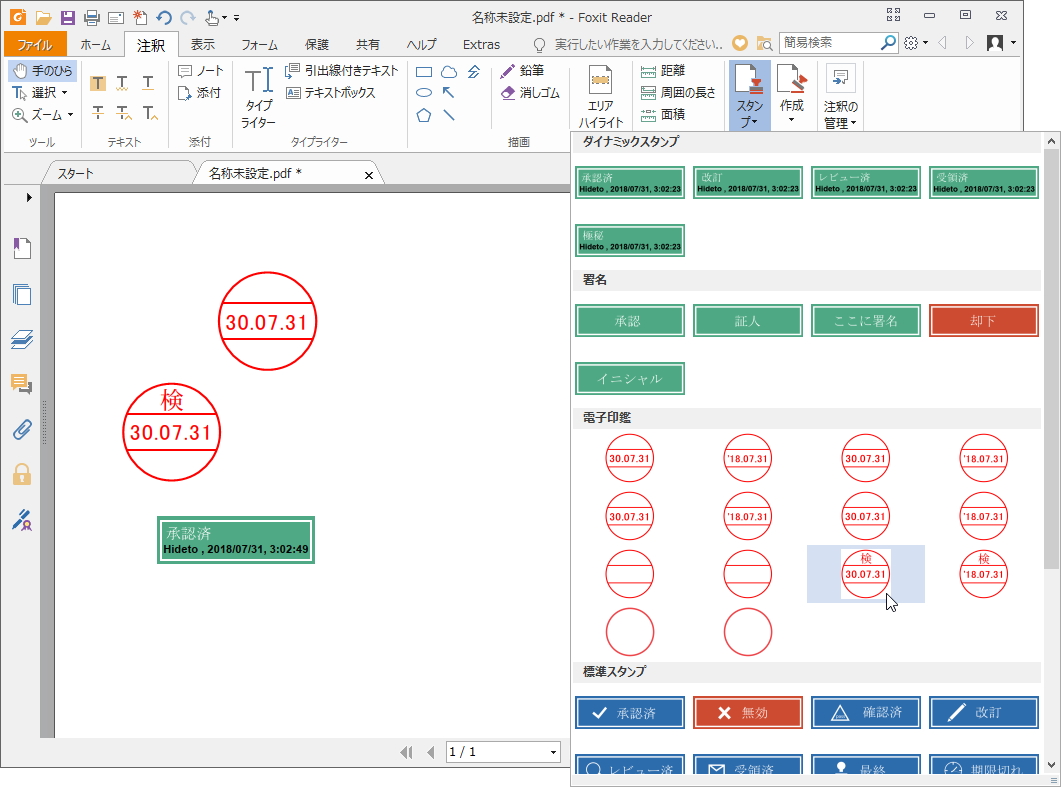Click the quick search (簡易検索) field
Viewport: 1061px width, 787px height.
830,43
